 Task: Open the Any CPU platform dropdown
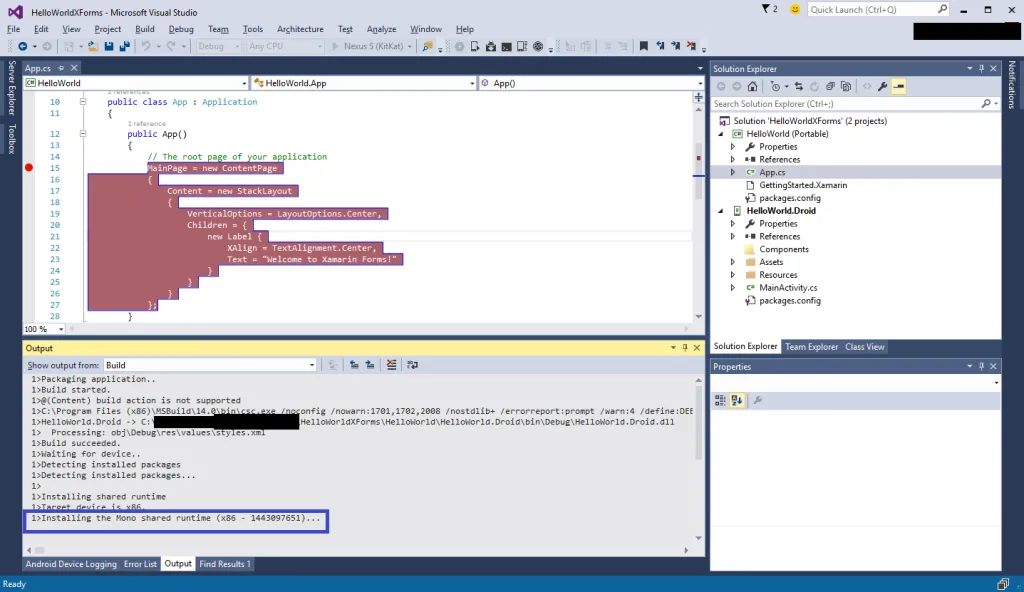coord(285,46)
